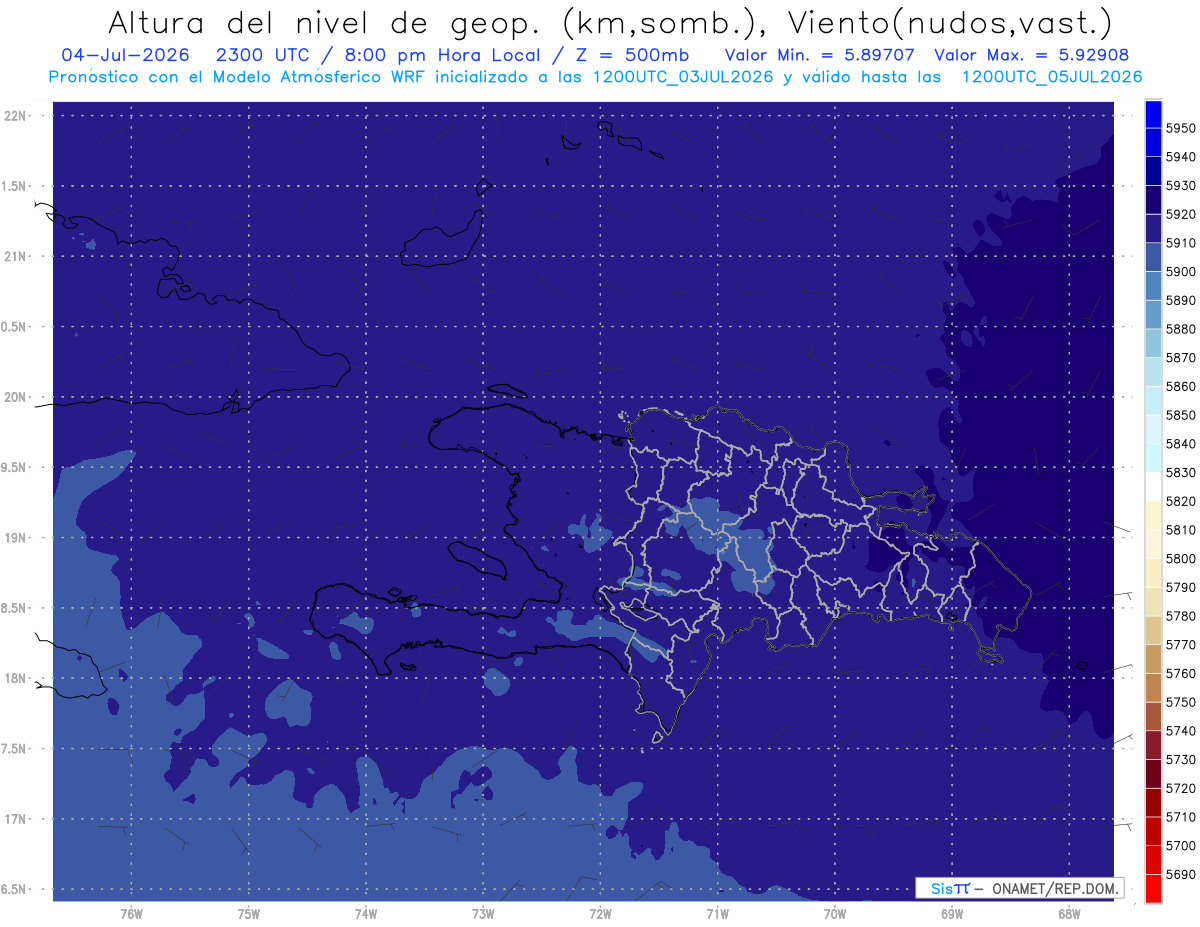Click the 5740 colorbar value
The width and height of the screenshot is (1200, 927).
click(1181, 730)
